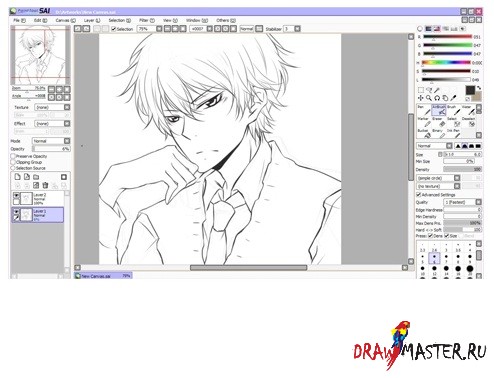The image size is (494, 378).
Task: Click the dark foreground color swatch
Action: pos(470,90)
